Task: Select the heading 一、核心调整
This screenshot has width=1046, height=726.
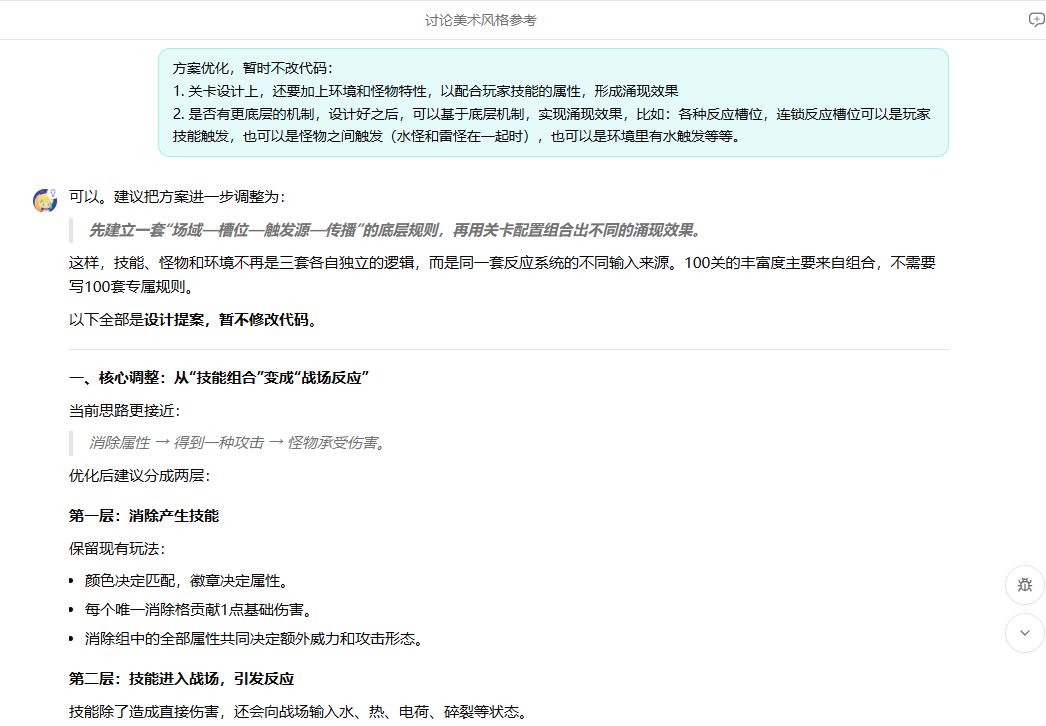Action: [219, 378]
